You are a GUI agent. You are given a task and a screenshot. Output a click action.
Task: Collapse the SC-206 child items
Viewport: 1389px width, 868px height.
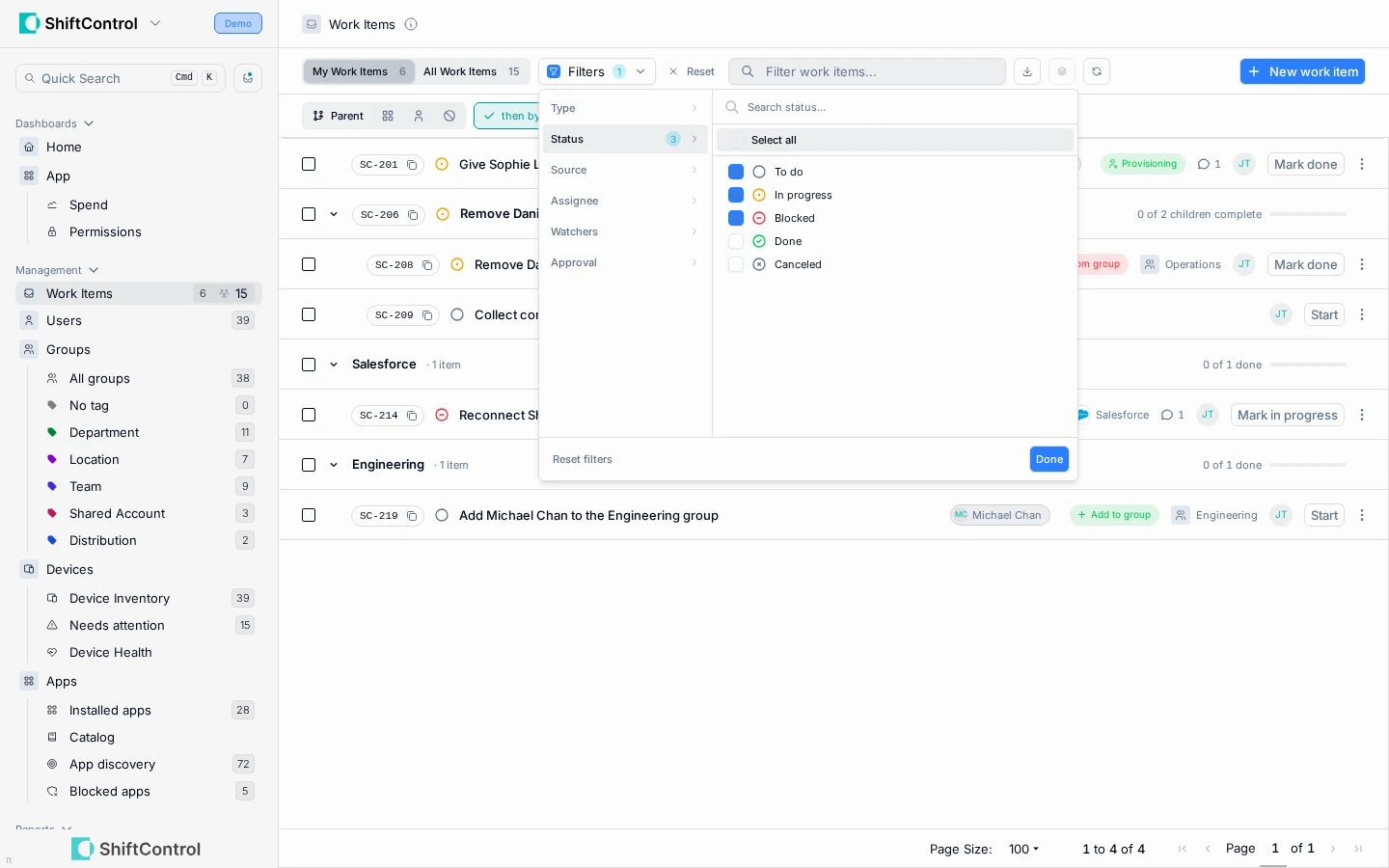pyautogui.click(x=334, y=214)
